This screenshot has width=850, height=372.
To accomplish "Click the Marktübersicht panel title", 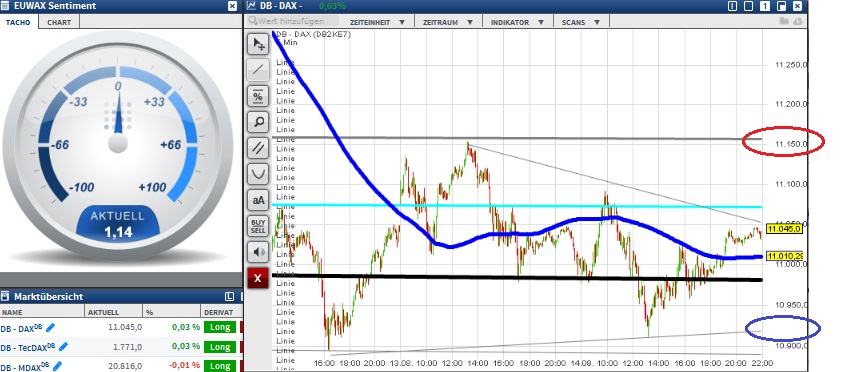I will 48,297.
